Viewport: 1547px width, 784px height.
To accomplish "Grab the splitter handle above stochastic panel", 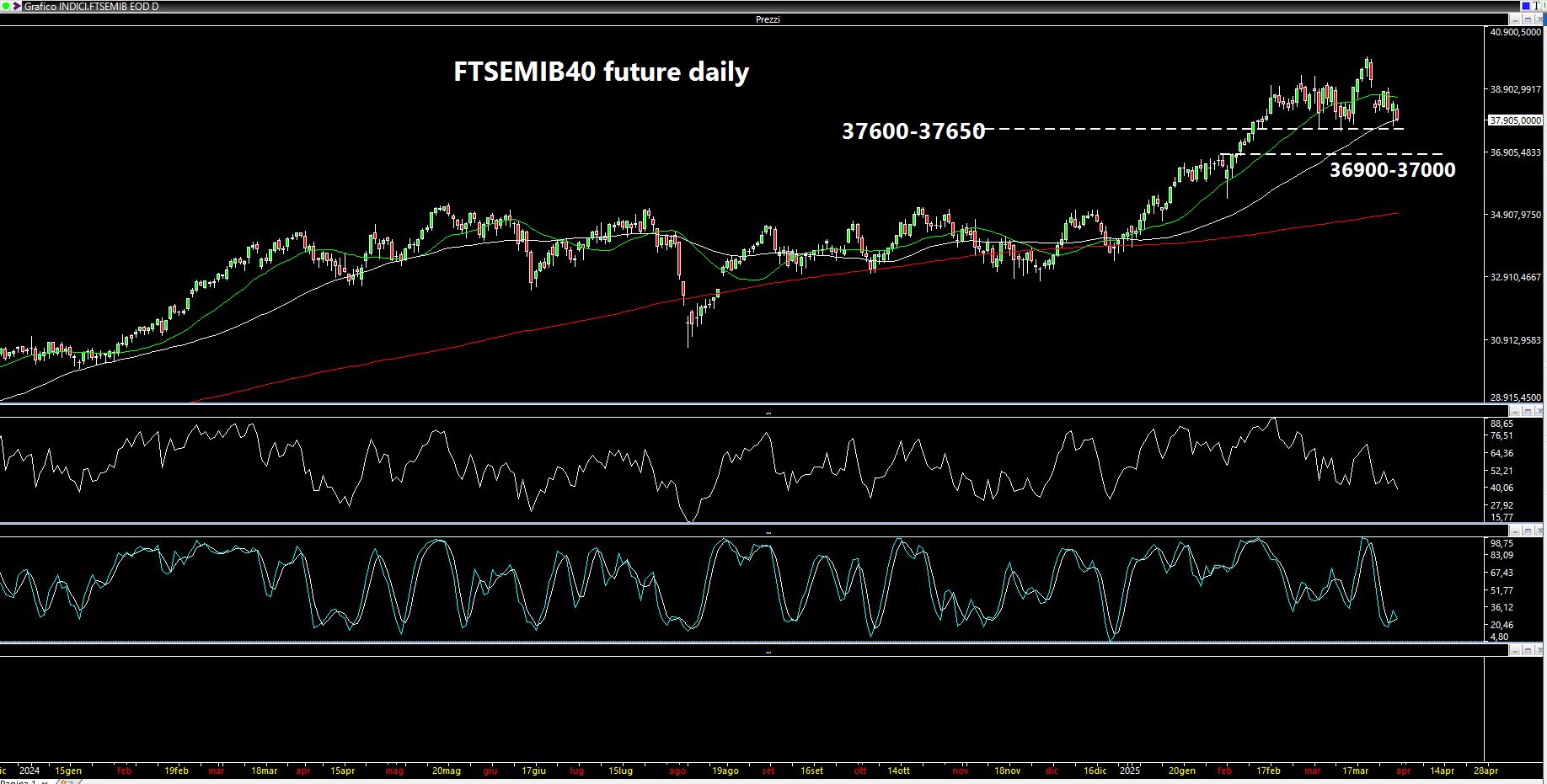I will (x=768, y=532).
